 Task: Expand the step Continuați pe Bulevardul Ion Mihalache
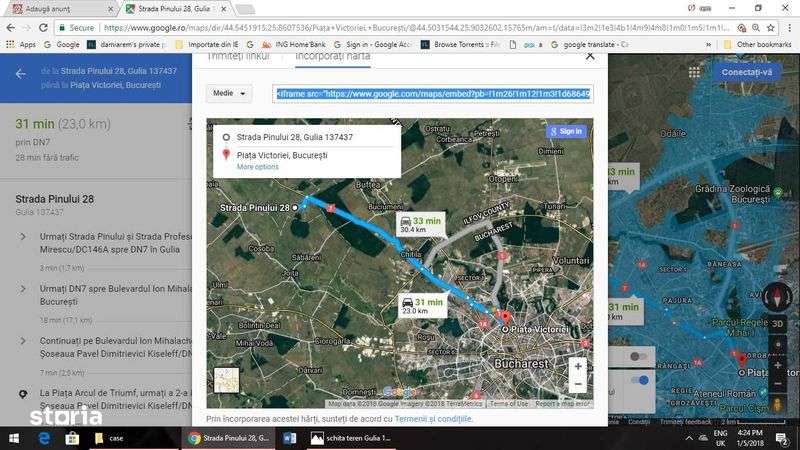click(23, 341)
